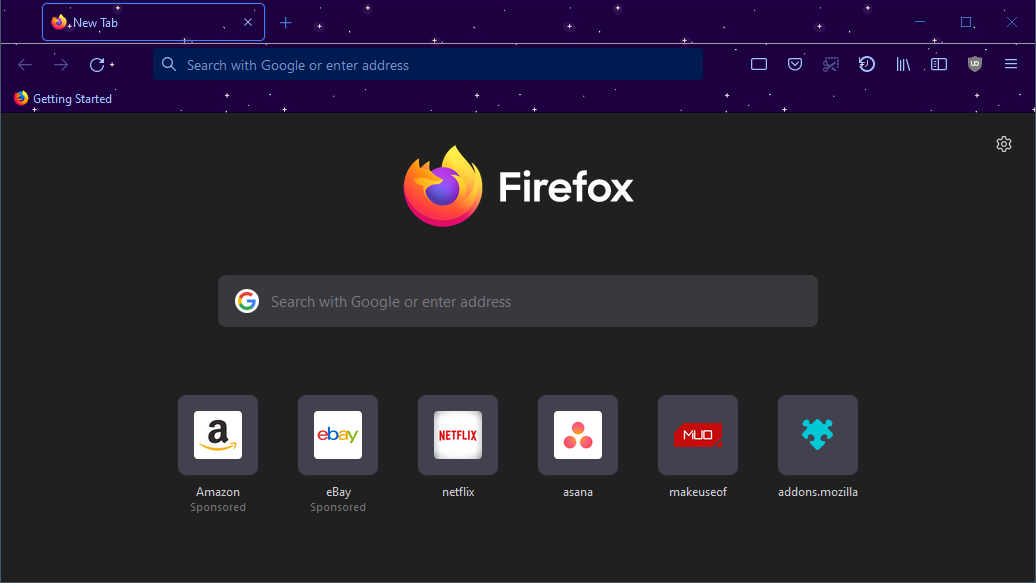Select the New Tab tab
This screenshot has width=1036, height=583.
[x=140, y=22]
